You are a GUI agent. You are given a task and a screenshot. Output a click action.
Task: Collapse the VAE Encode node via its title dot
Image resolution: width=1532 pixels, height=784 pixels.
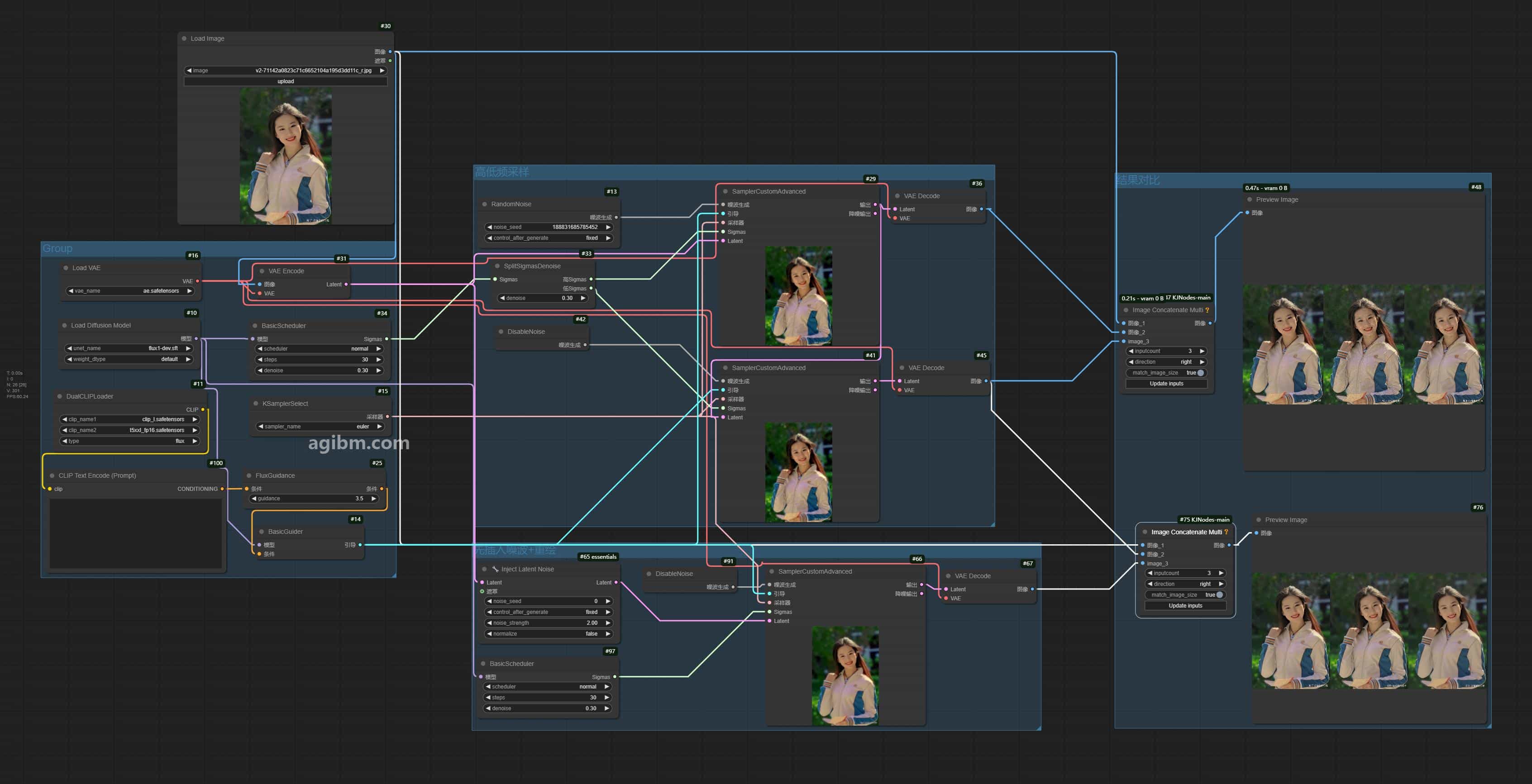coord(262,271)
